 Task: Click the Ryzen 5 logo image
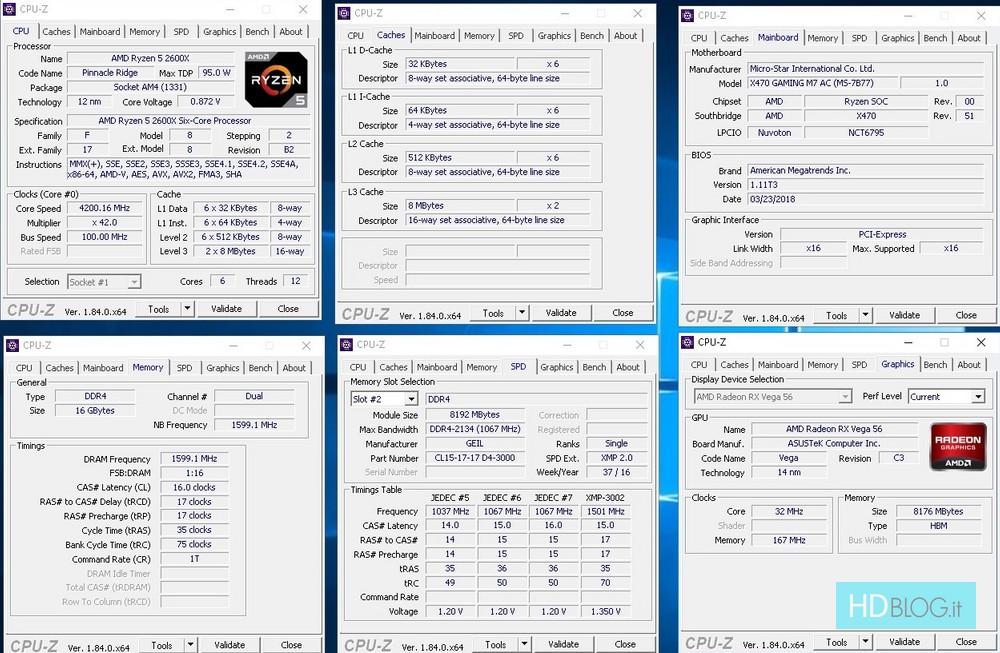(x=276, y=79)
